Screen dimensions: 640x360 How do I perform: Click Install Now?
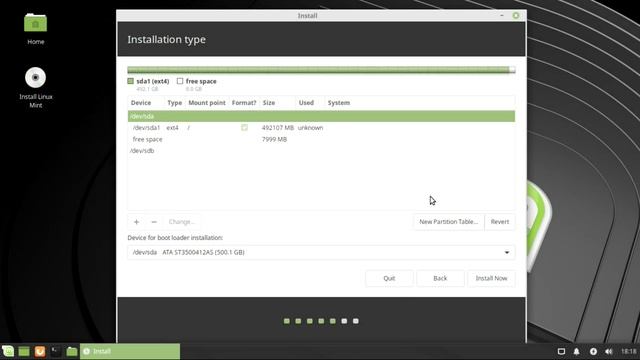(x=491, y=278)
